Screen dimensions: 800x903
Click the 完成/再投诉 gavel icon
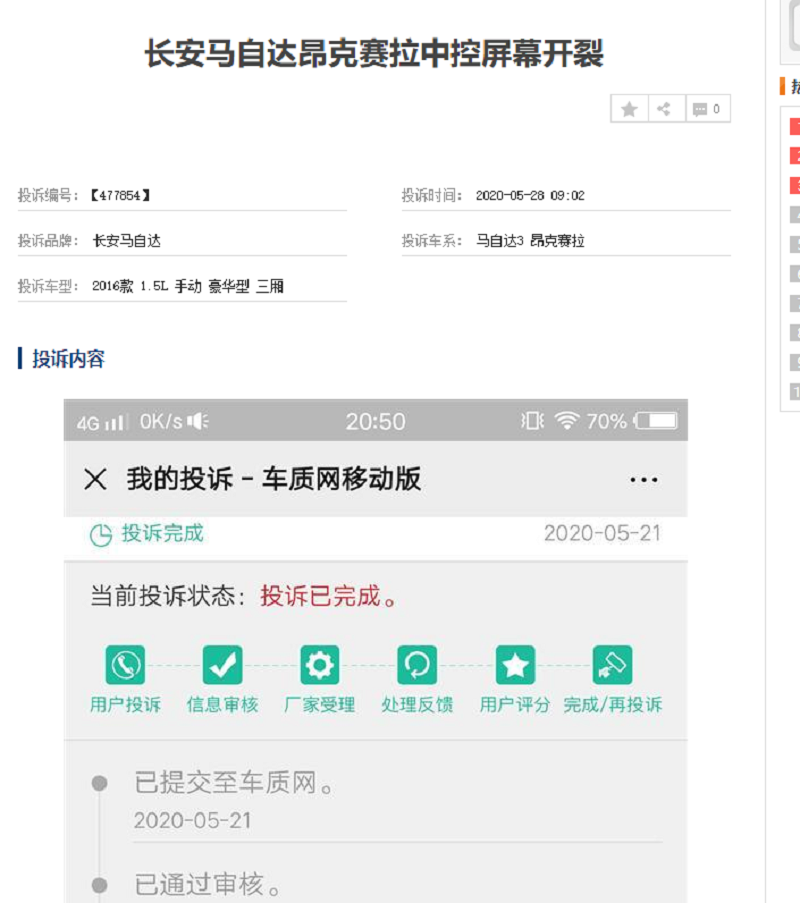612,665
